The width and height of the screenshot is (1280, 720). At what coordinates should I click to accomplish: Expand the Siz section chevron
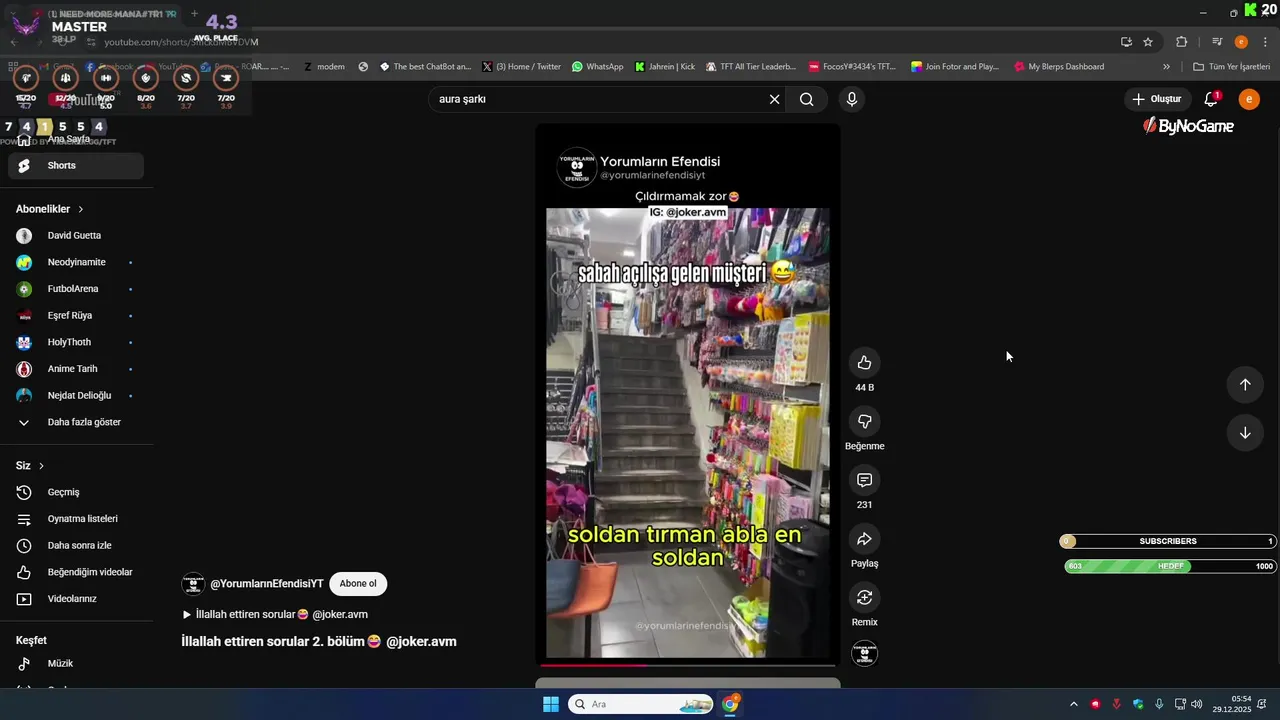41,466
